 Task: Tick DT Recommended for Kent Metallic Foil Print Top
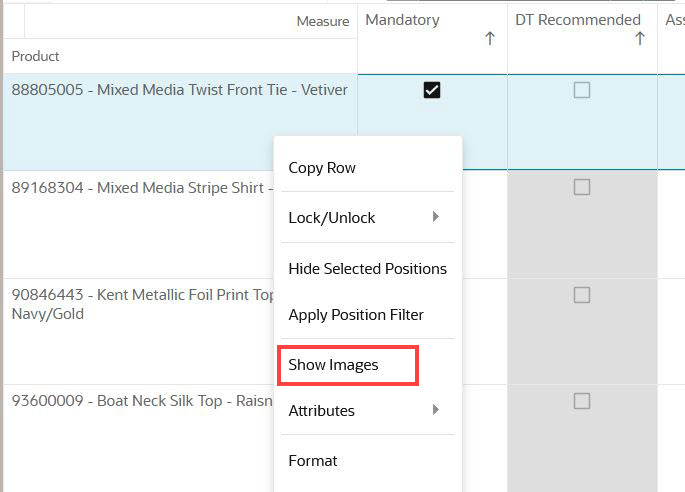coord(581,295)
